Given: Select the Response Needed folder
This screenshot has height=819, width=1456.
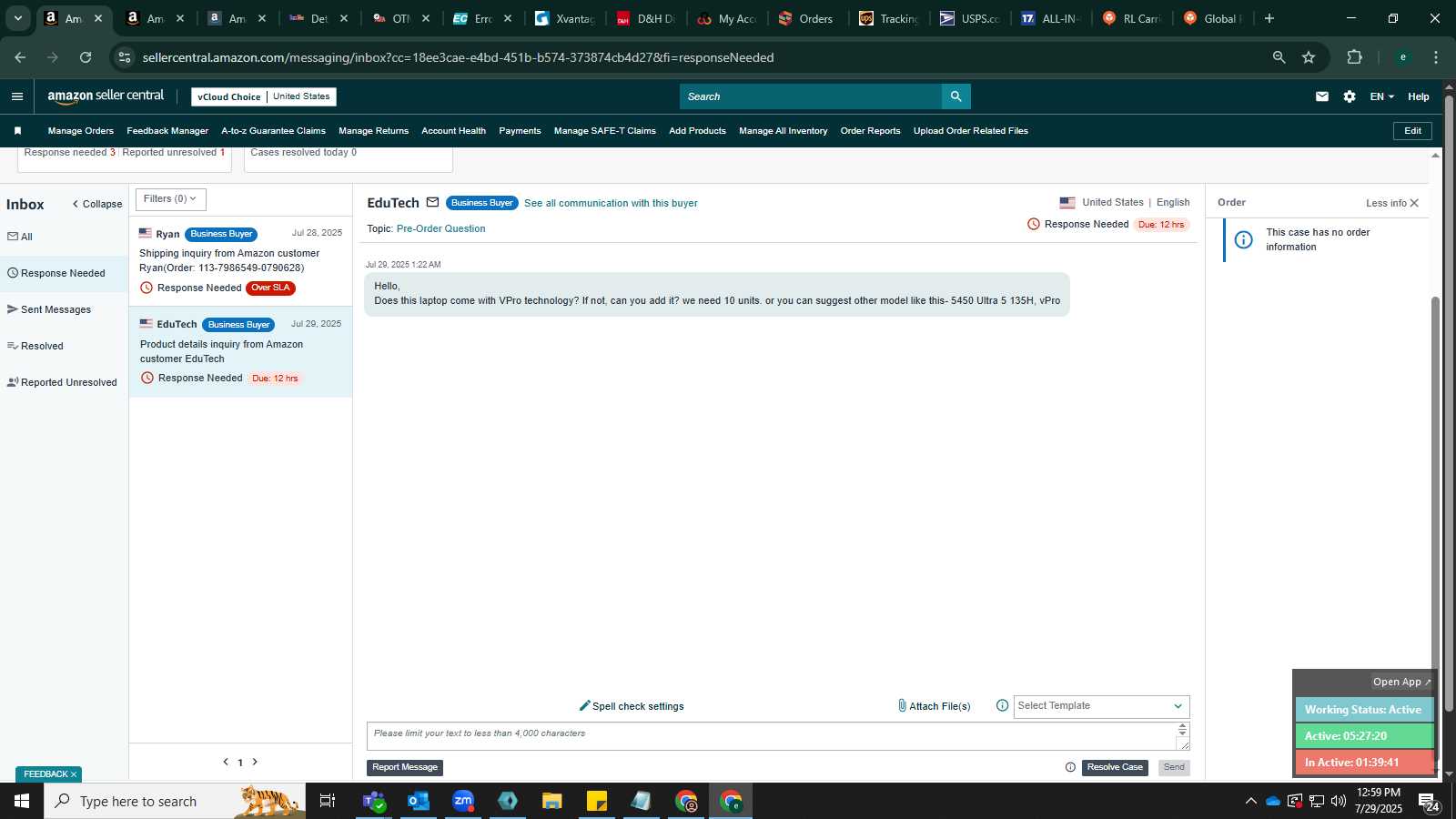Looking at the screenshot, I should click(x=64, y=273).
